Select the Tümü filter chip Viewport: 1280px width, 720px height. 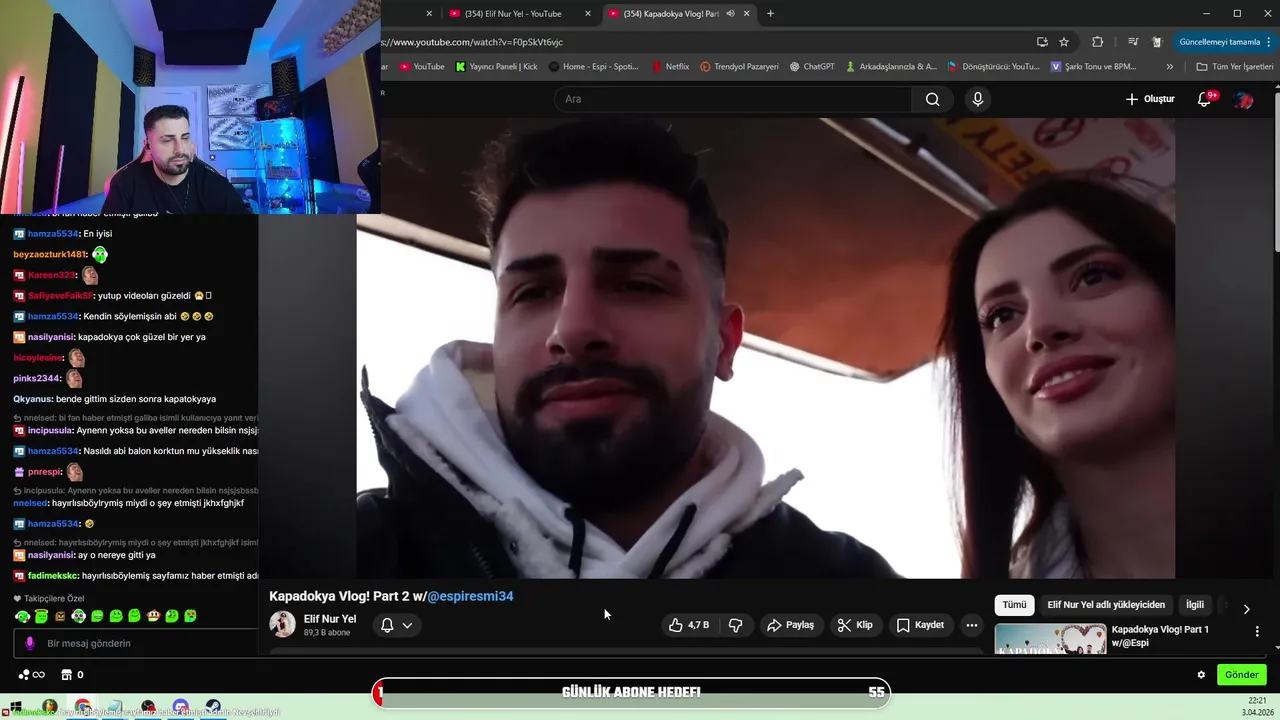(x=1014, y=605)
